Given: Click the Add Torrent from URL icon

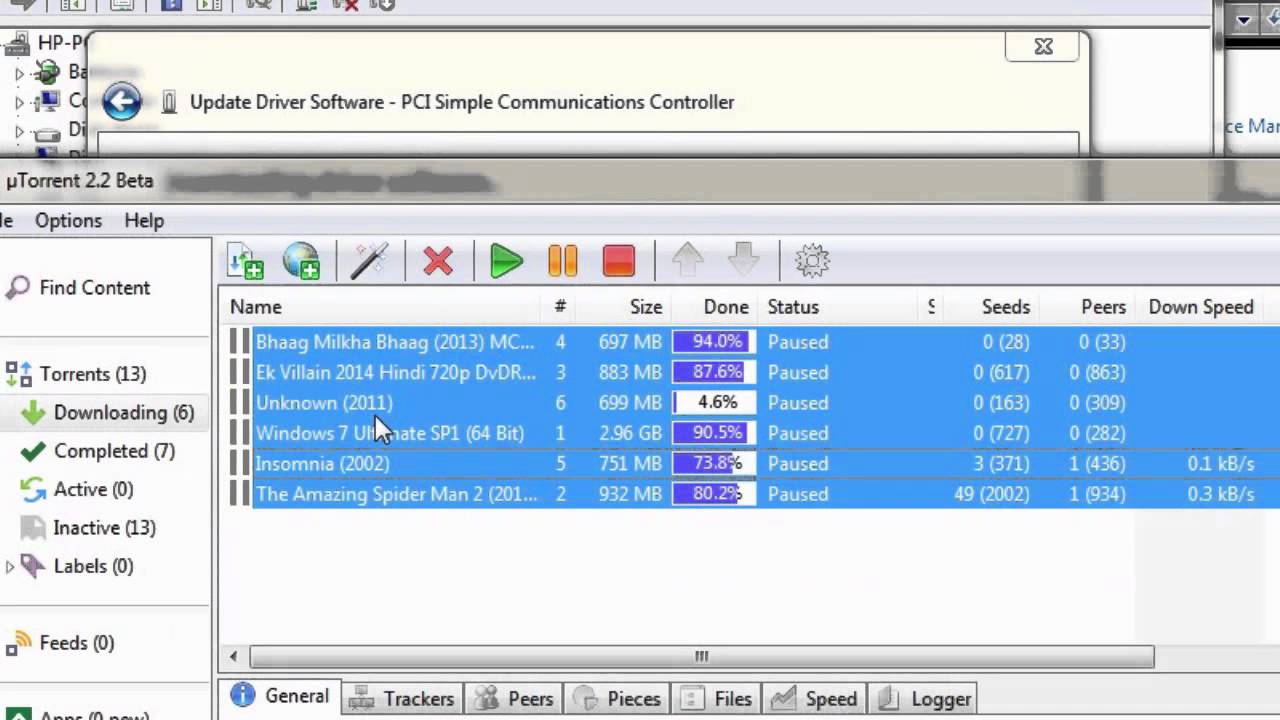Looking at the screenshot, I should (x=302, y=261).
